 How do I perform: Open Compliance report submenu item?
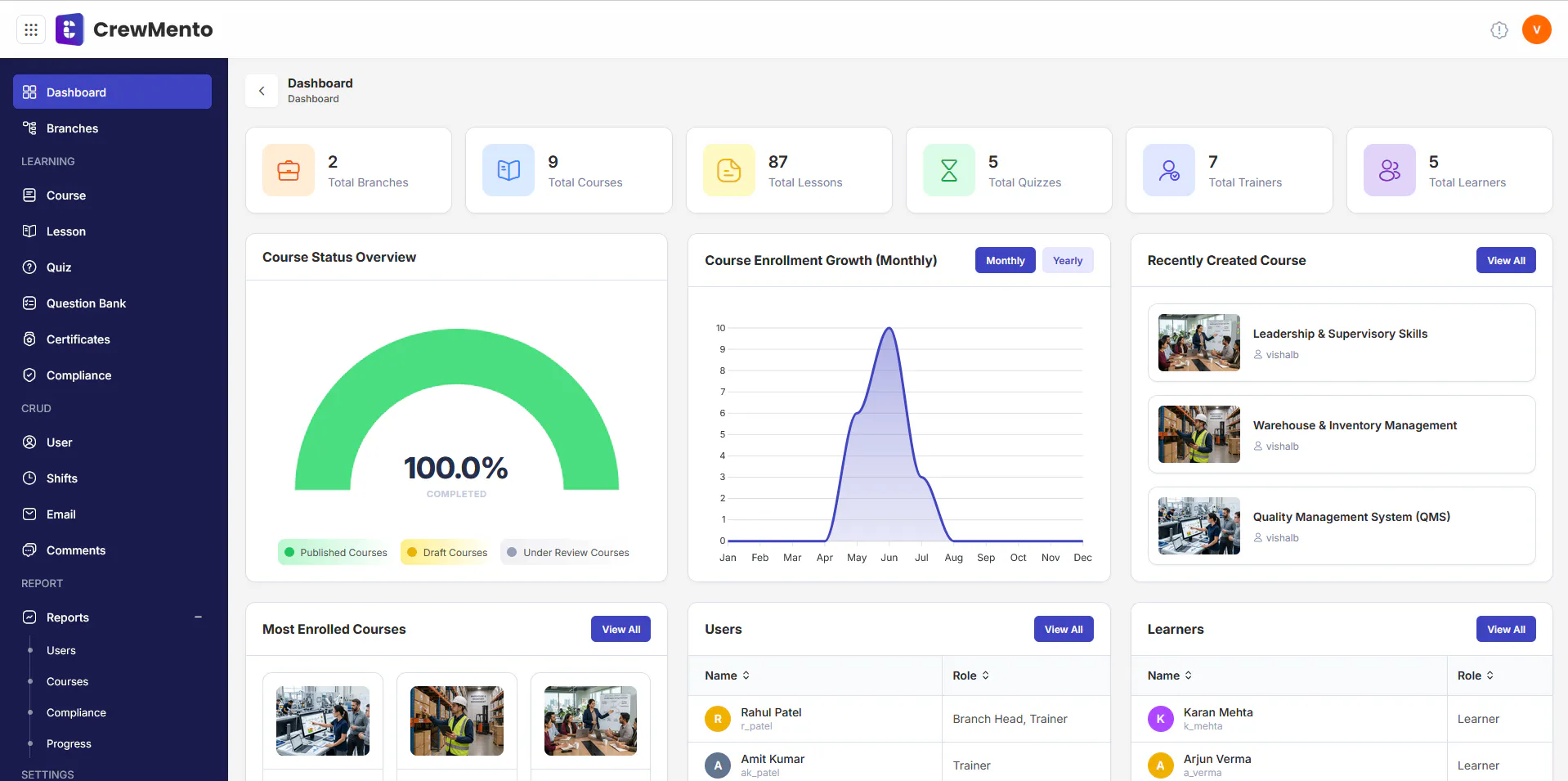76,712
